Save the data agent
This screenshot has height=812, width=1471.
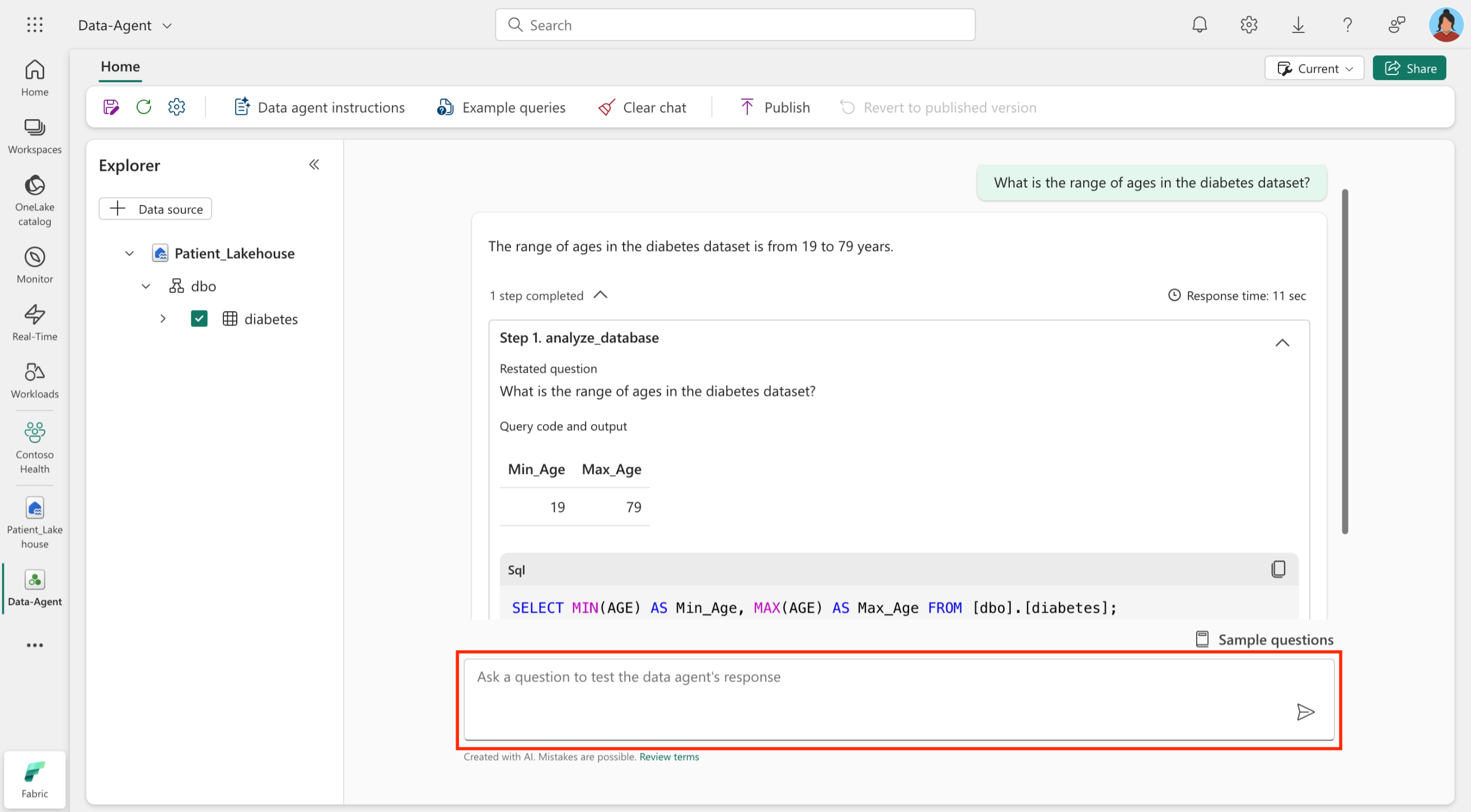(x=111, y=107)
